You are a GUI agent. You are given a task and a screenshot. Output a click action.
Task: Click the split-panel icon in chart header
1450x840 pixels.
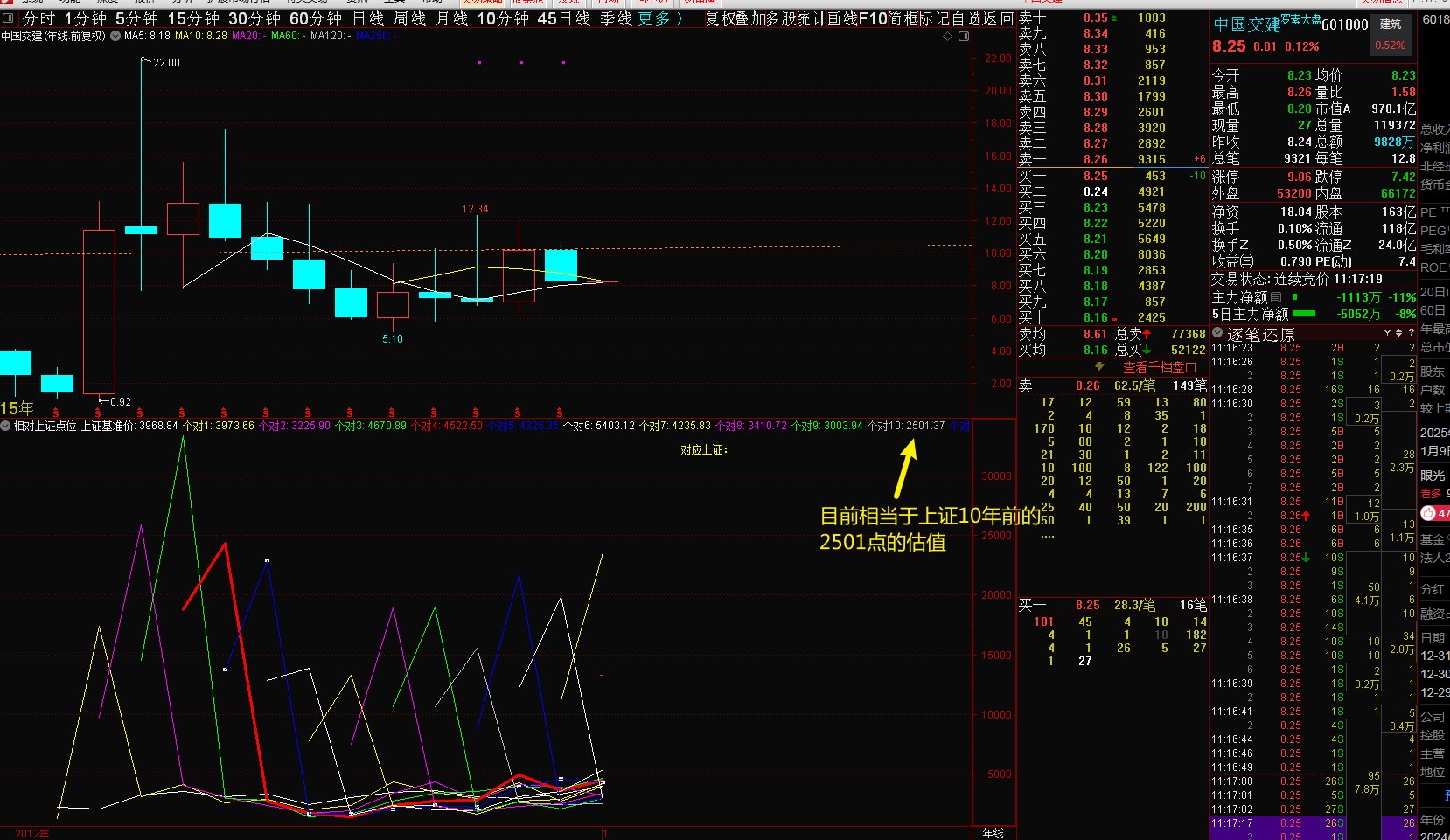point(964,37)
